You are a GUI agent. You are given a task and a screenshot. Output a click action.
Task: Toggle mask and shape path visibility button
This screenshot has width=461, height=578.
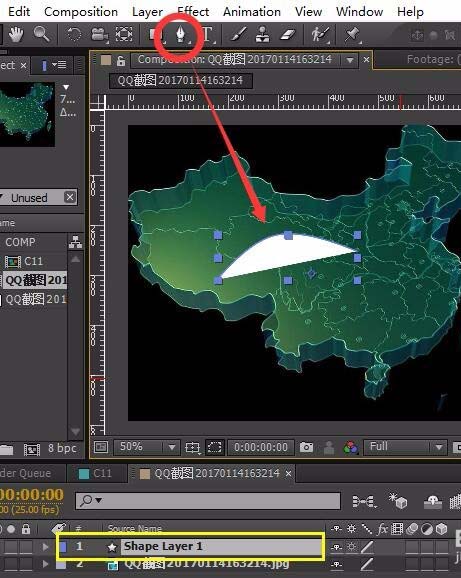(214, 448)
